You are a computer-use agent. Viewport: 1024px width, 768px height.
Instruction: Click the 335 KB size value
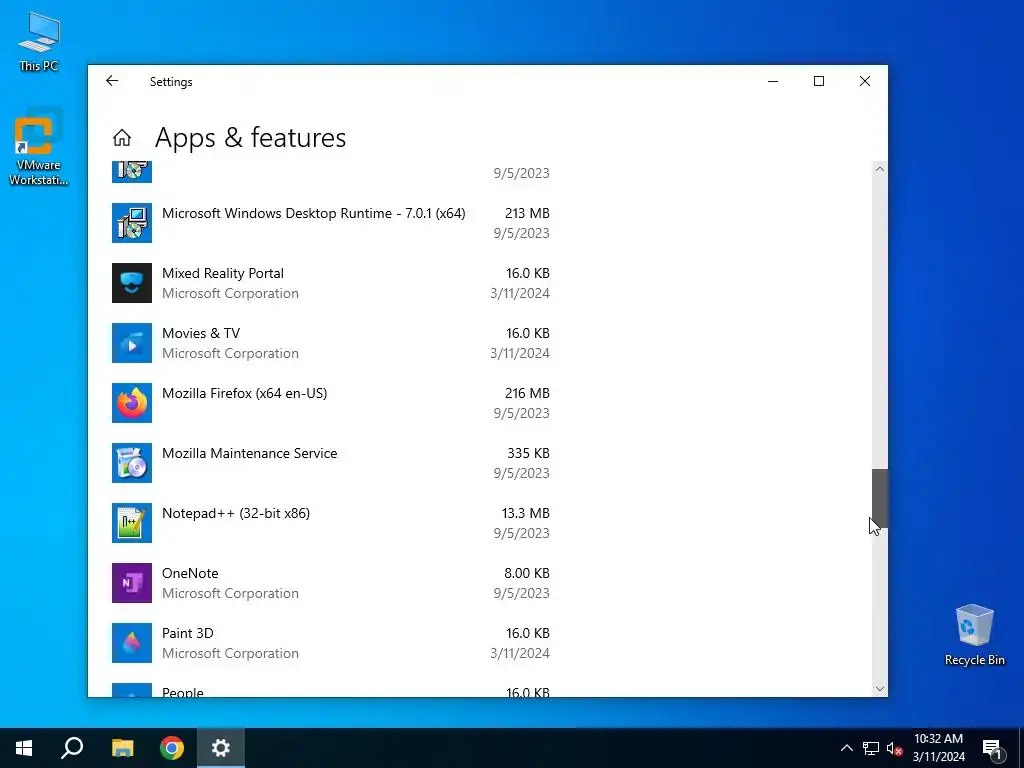coord(528,453)
